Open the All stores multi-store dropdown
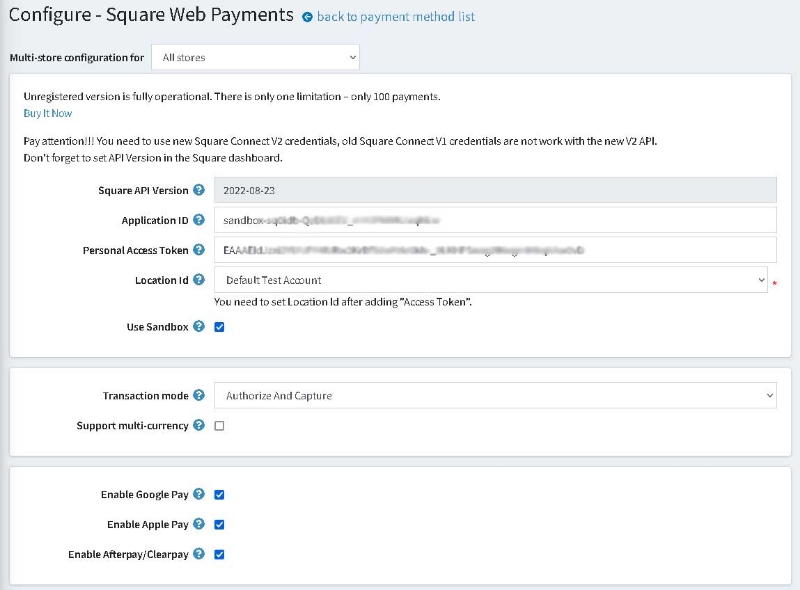800x590 pixels. point(256,57)
